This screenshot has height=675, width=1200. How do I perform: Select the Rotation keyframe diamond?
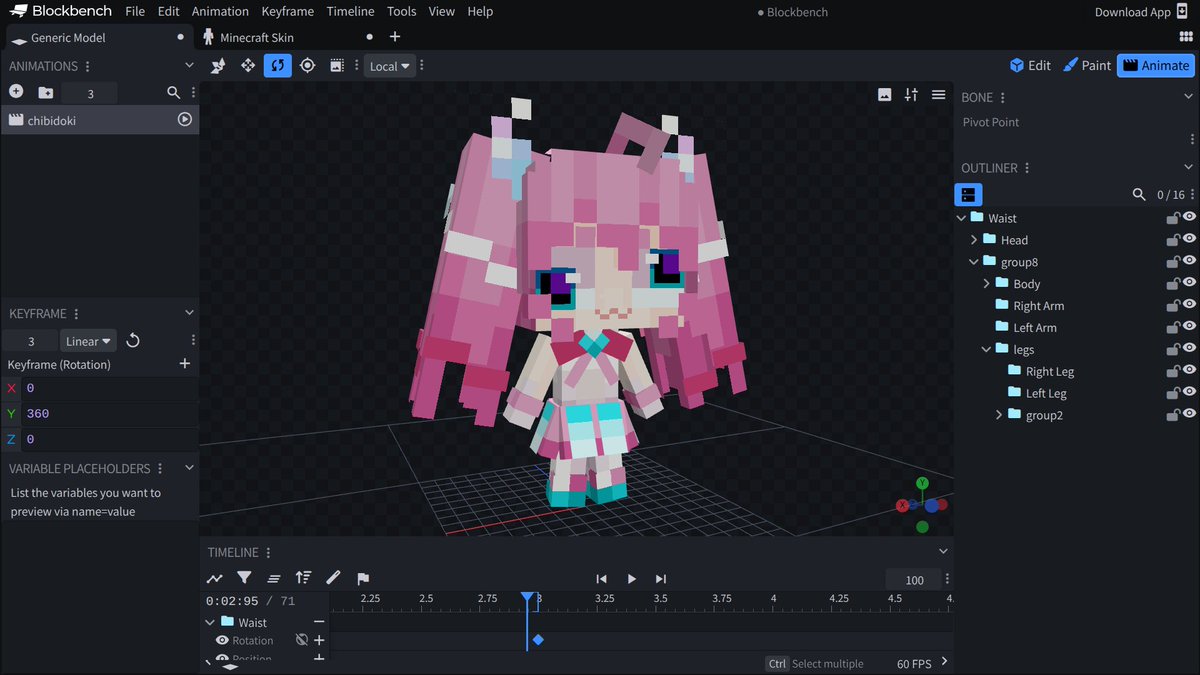538,640
